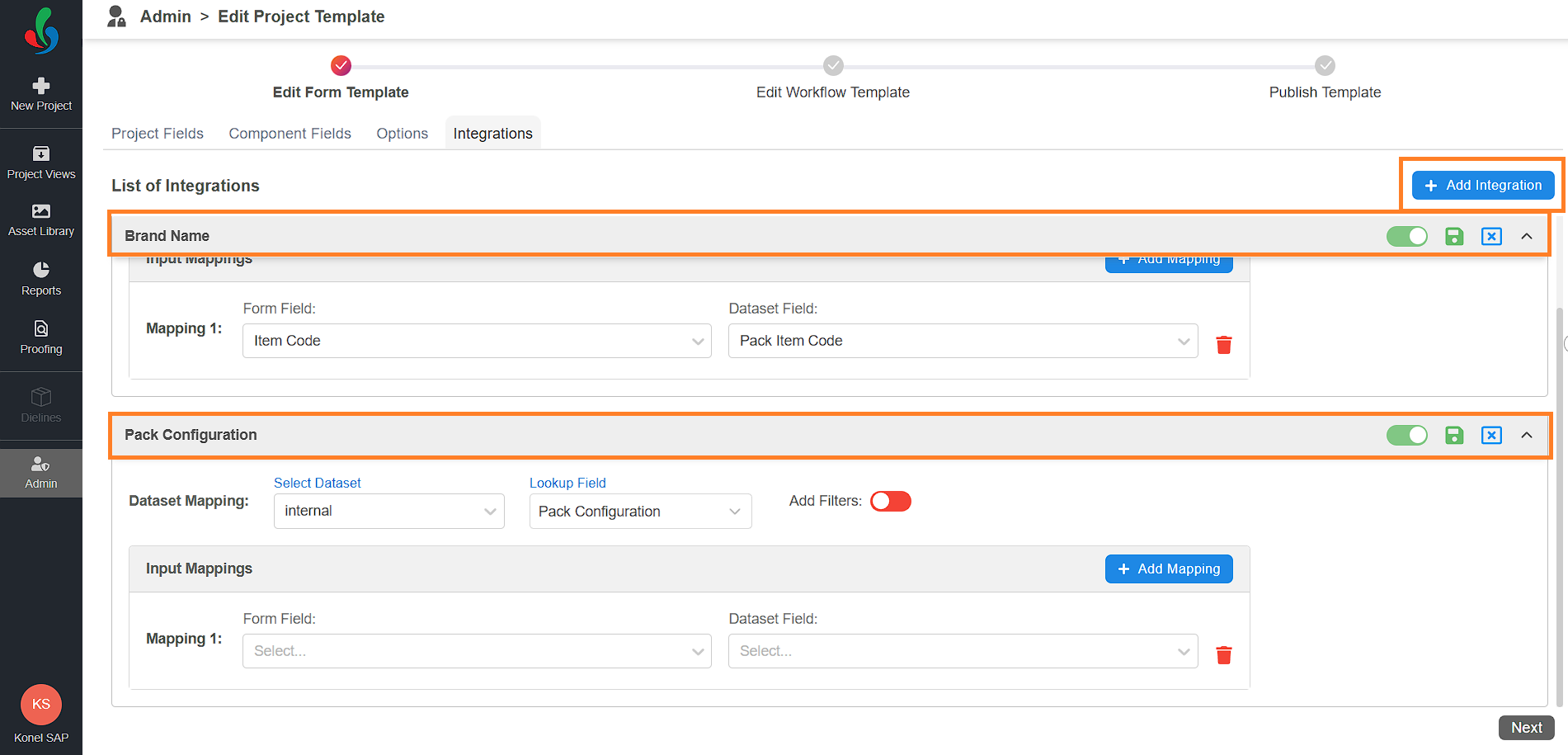The image size is (1568, 755).
Task: Disable the Brand Name integration toggle
Action: 1406,237
